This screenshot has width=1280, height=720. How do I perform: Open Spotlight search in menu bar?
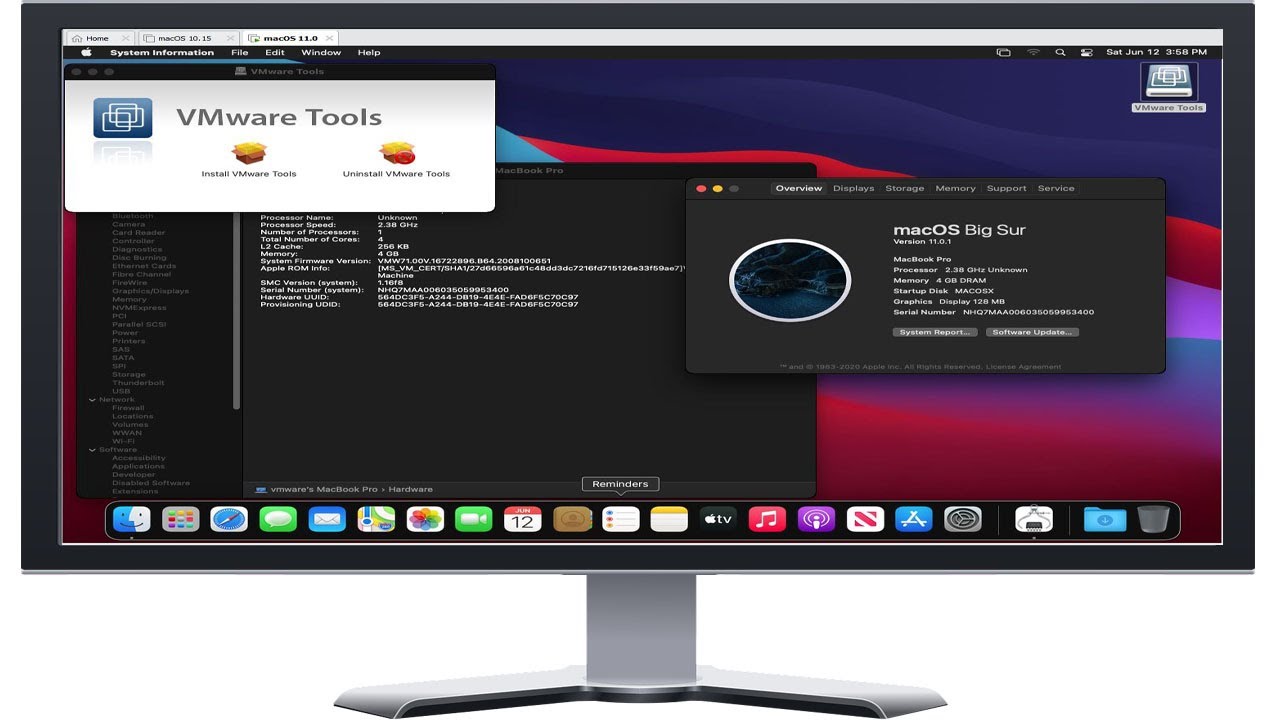1060,52
